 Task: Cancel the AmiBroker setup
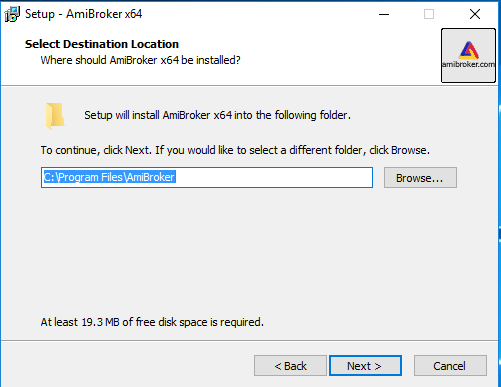pyautogui.click(x=450, y=366)
